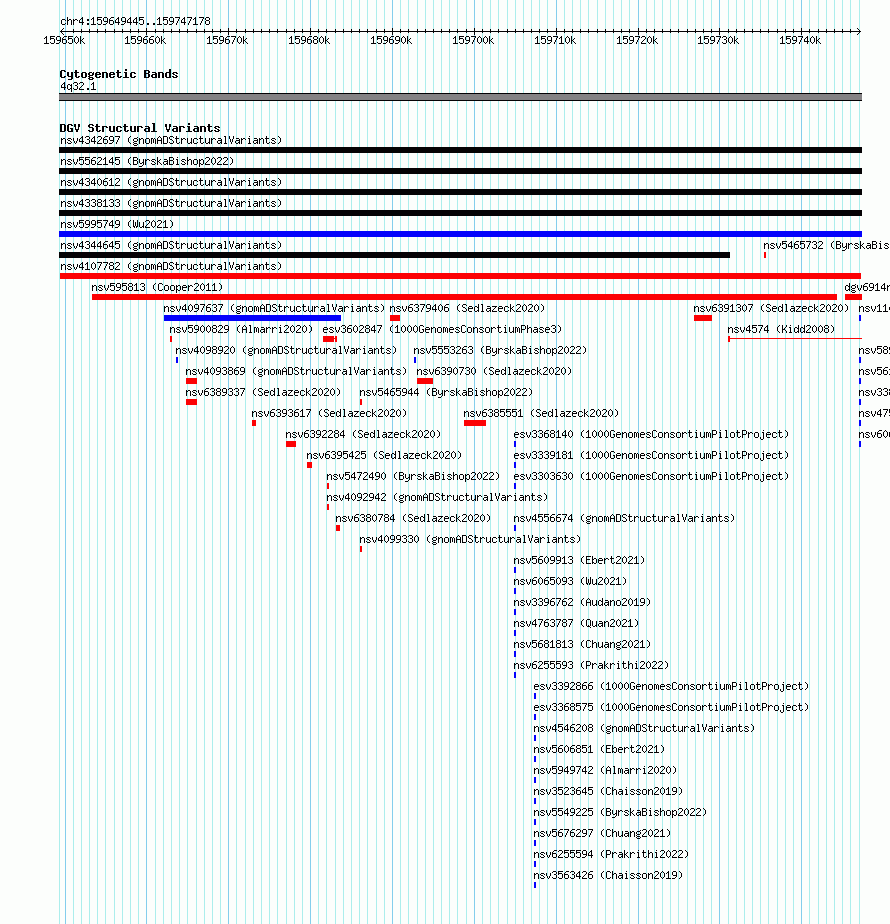The width and height of the screenshot is (890, 924).
Task: Click the DGV Structural Variants track title
Action: tap(140, 128)
